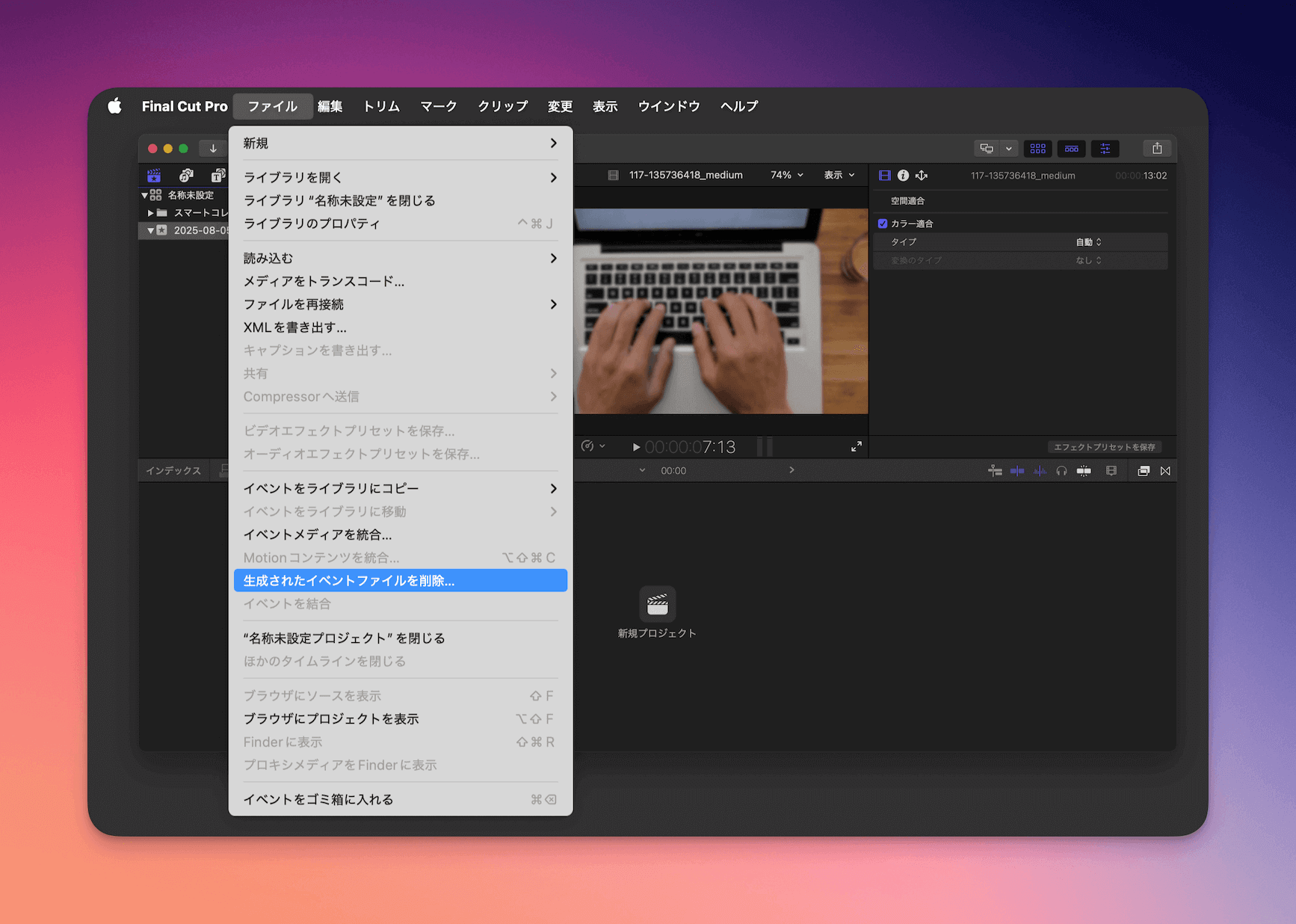Choose イベントをゴミ箱に入れる

click(401, 799)
